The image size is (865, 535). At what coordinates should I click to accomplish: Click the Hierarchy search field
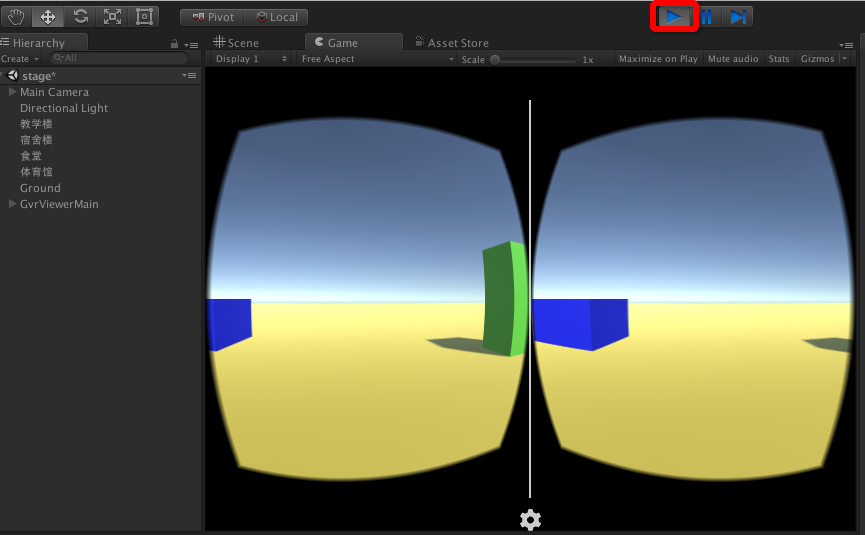tap(119, 58)
